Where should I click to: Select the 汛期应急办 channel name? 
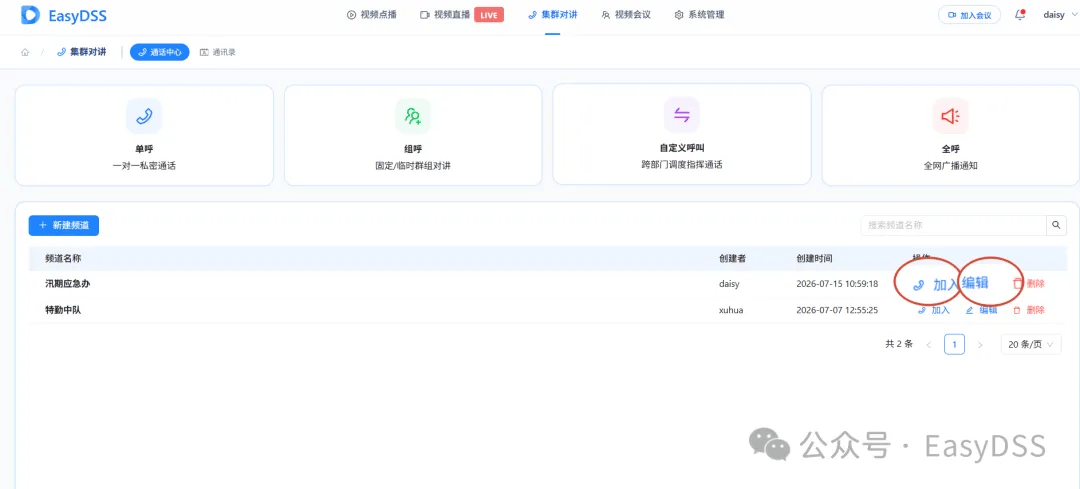[x=68, y=284]
